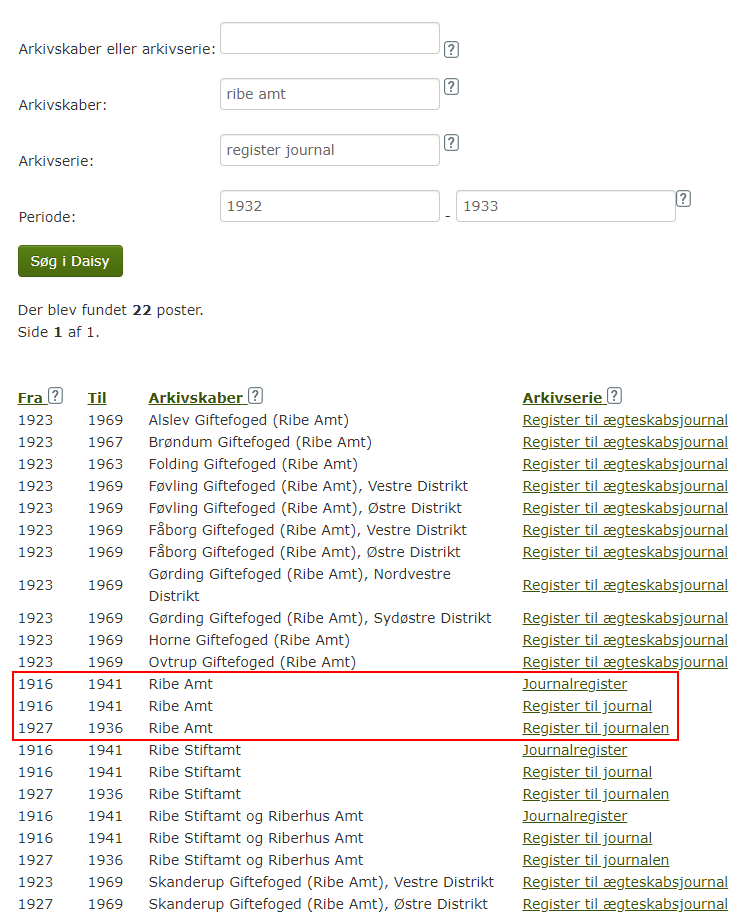Sort results by Arkivserie column
The image size is (749, 921).
tap(562, 398)
